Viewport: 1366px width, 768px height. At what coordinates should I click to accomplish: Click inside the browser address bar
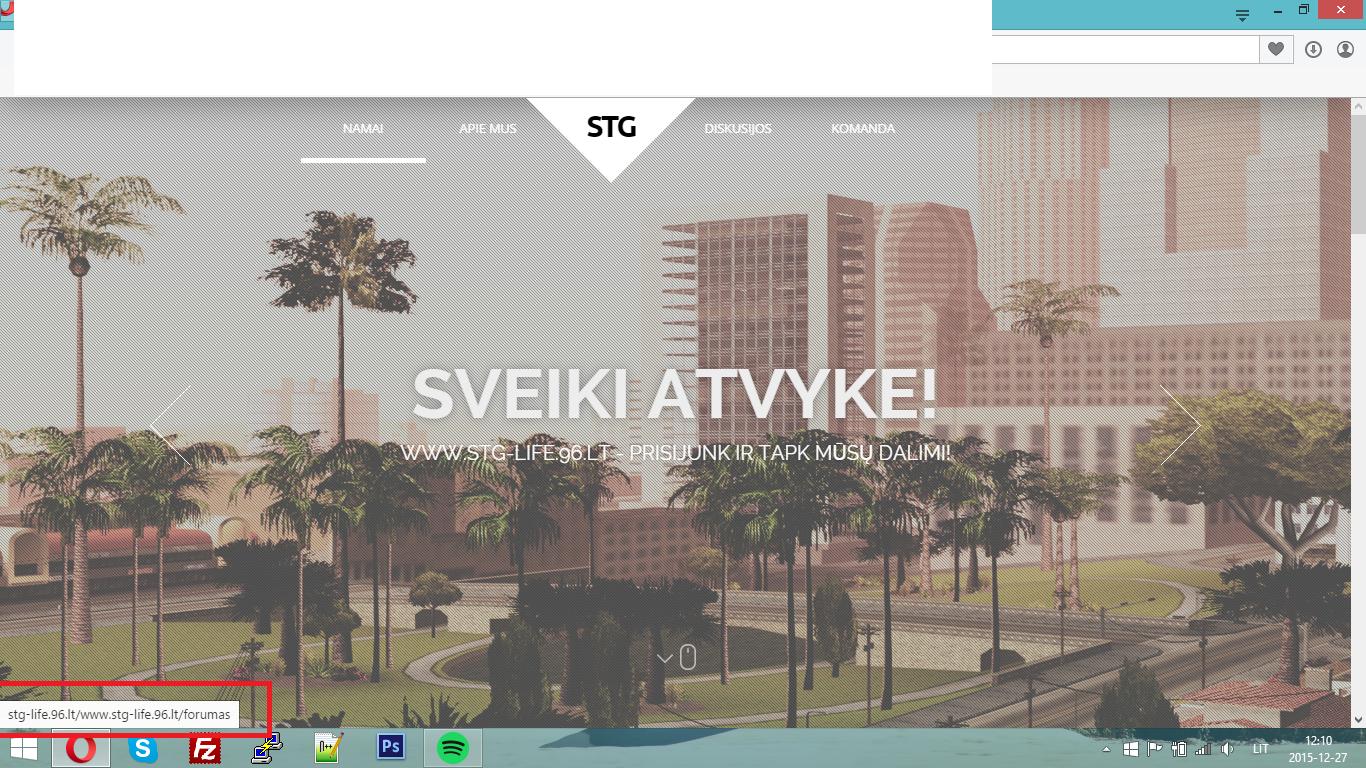1125,49
